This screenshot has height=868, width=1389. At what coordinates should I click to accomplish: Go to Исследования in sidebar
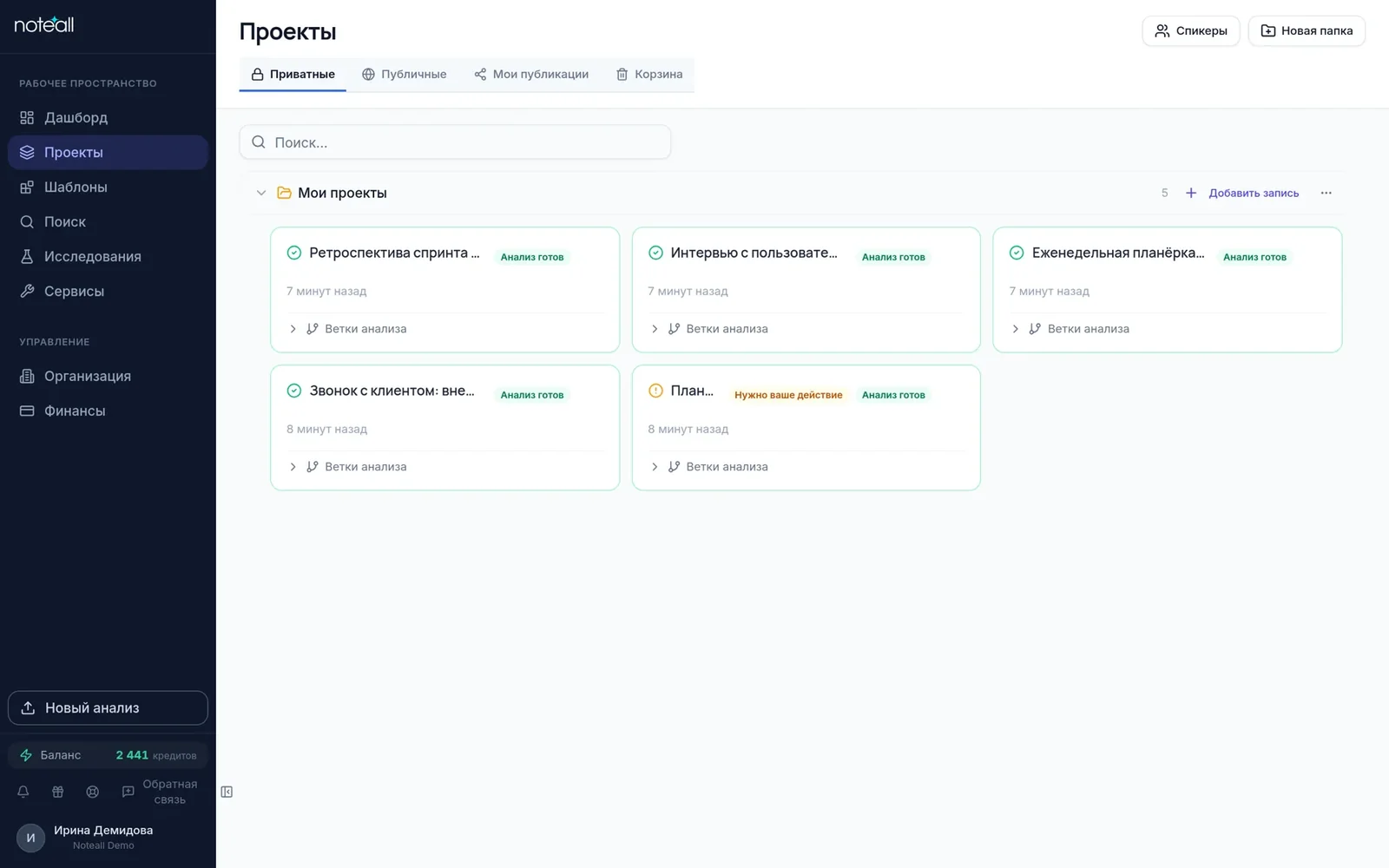click(108, 256)
